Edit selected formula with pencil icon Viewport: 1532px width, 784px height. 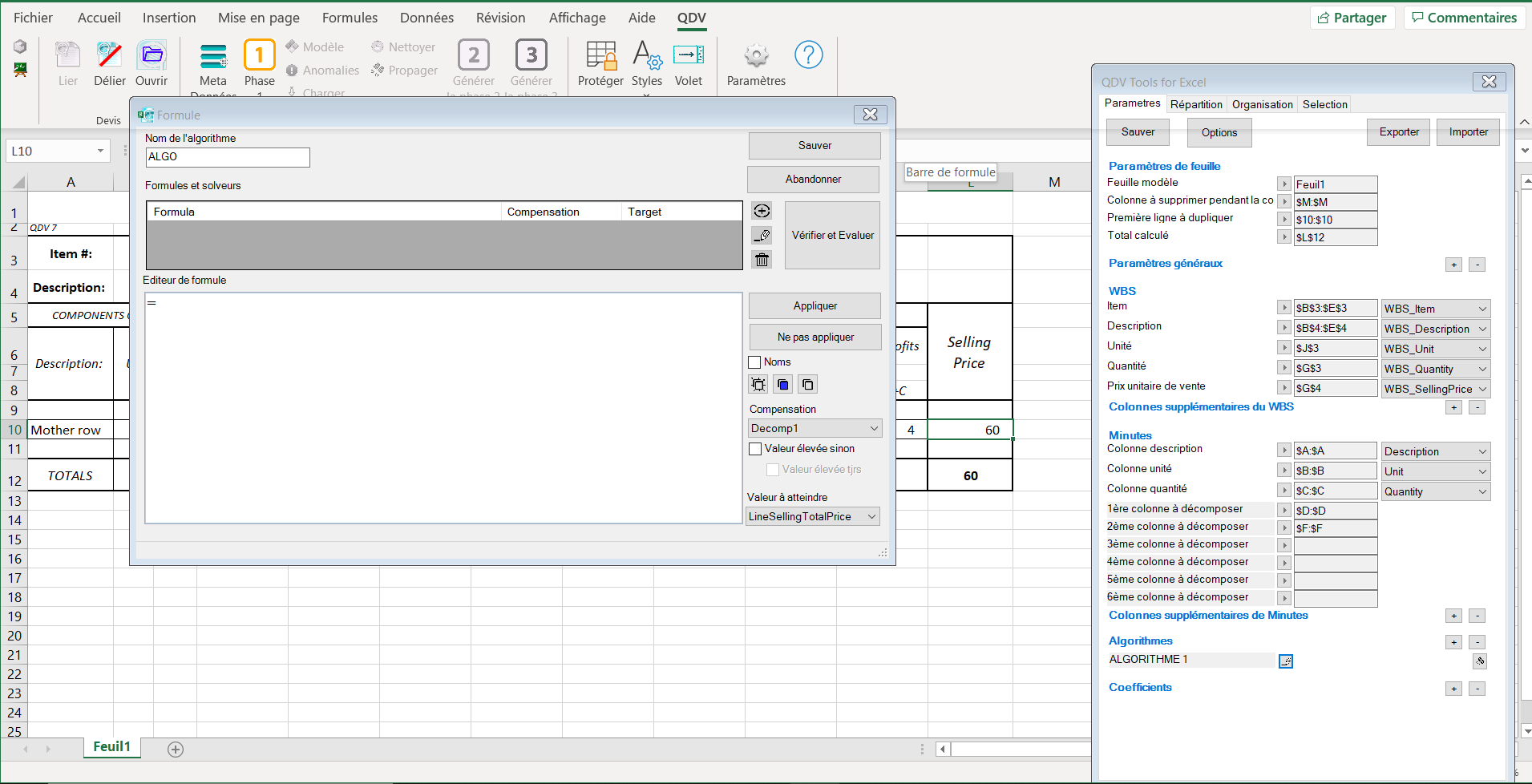pyautogui.click(x=762, y=236)
